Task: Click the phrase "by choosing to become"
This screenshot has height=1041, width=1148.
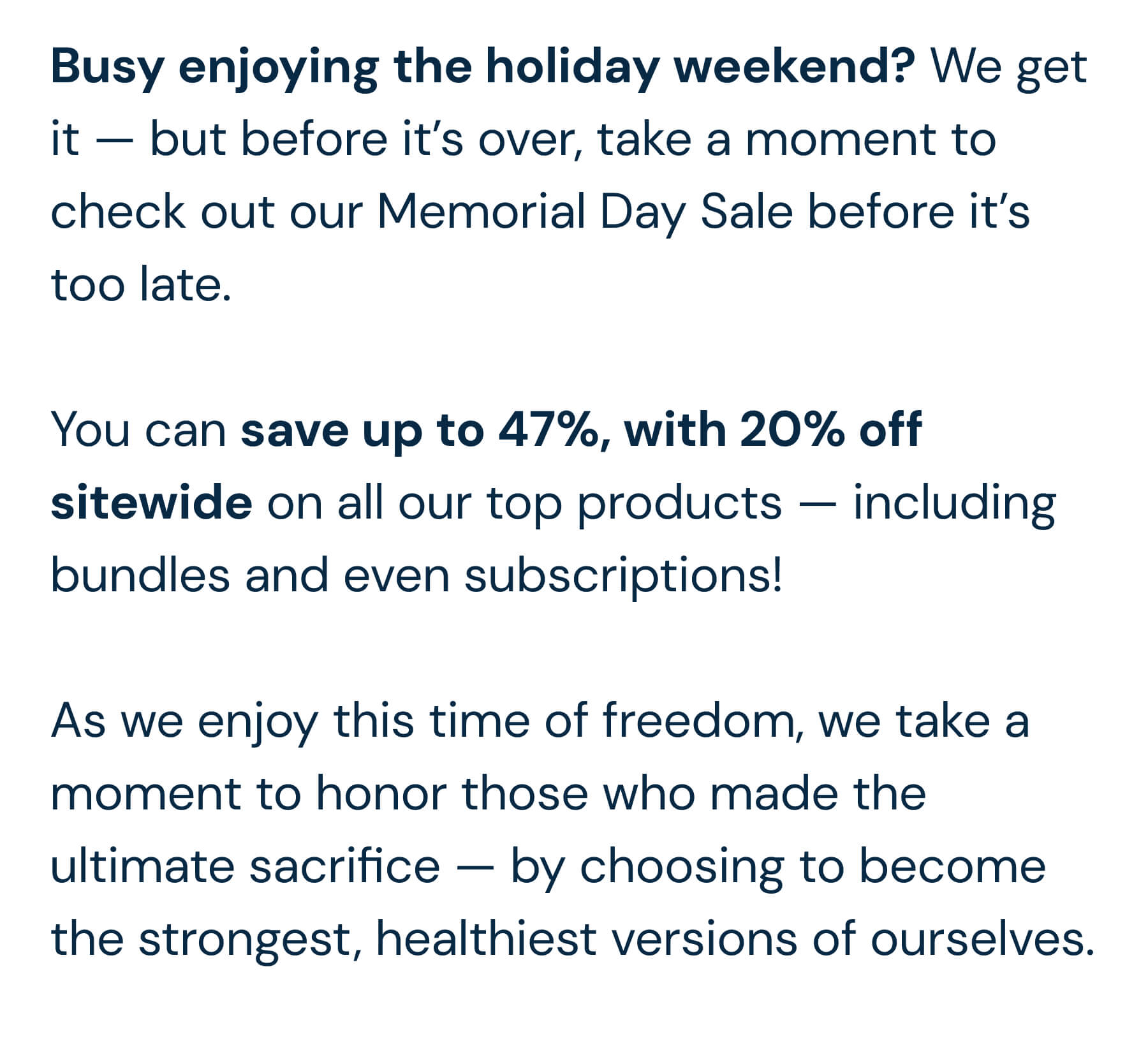Action: [777, 866]
